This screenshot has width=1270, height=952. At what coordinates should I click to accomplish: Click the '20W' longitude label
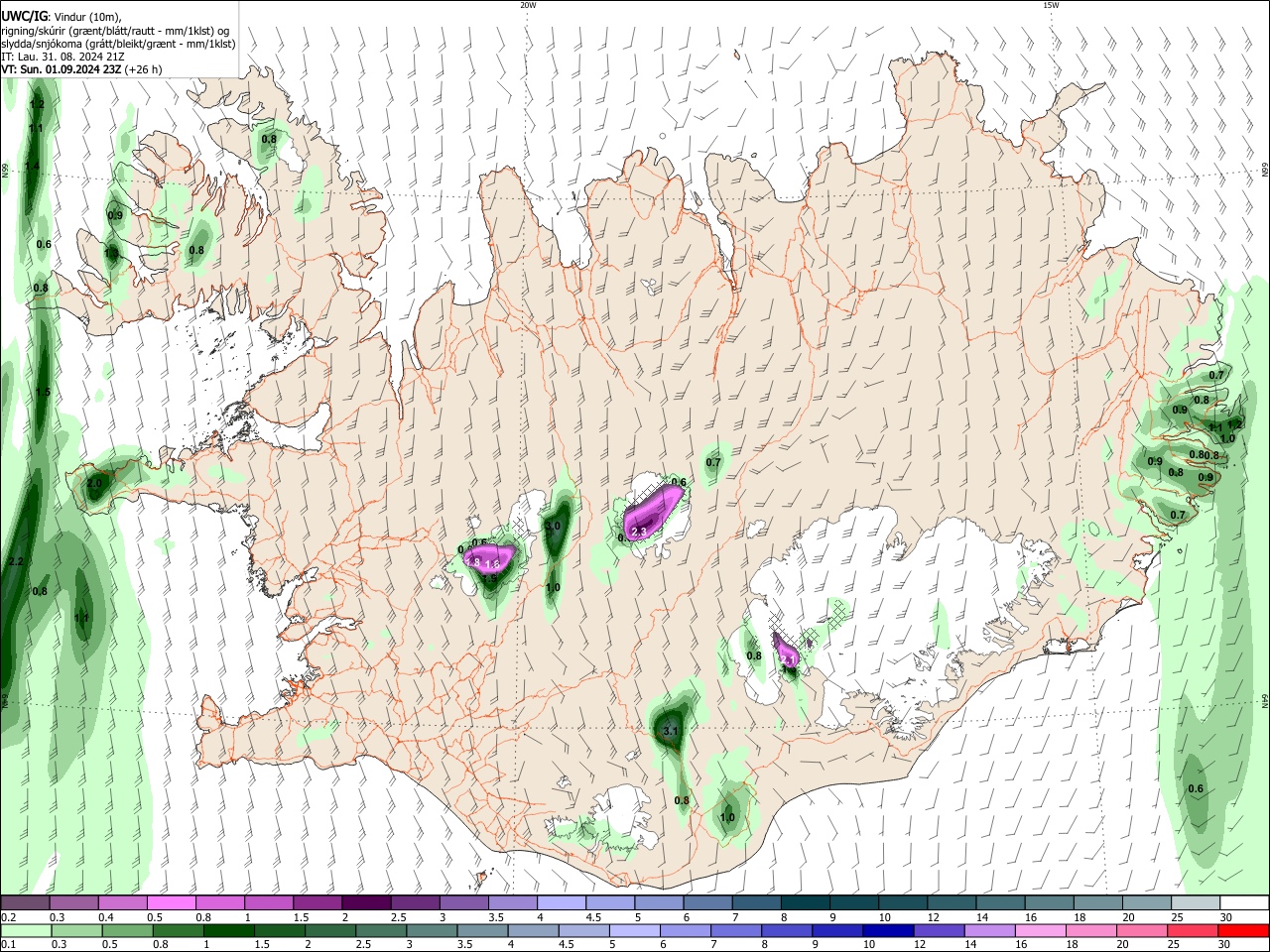(528, 5)
